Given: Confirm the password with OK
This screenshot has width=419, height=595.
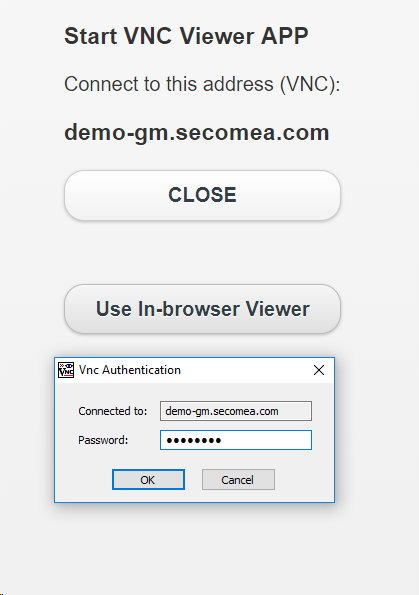Looking at the screenshot, I should tap(148, 480).
